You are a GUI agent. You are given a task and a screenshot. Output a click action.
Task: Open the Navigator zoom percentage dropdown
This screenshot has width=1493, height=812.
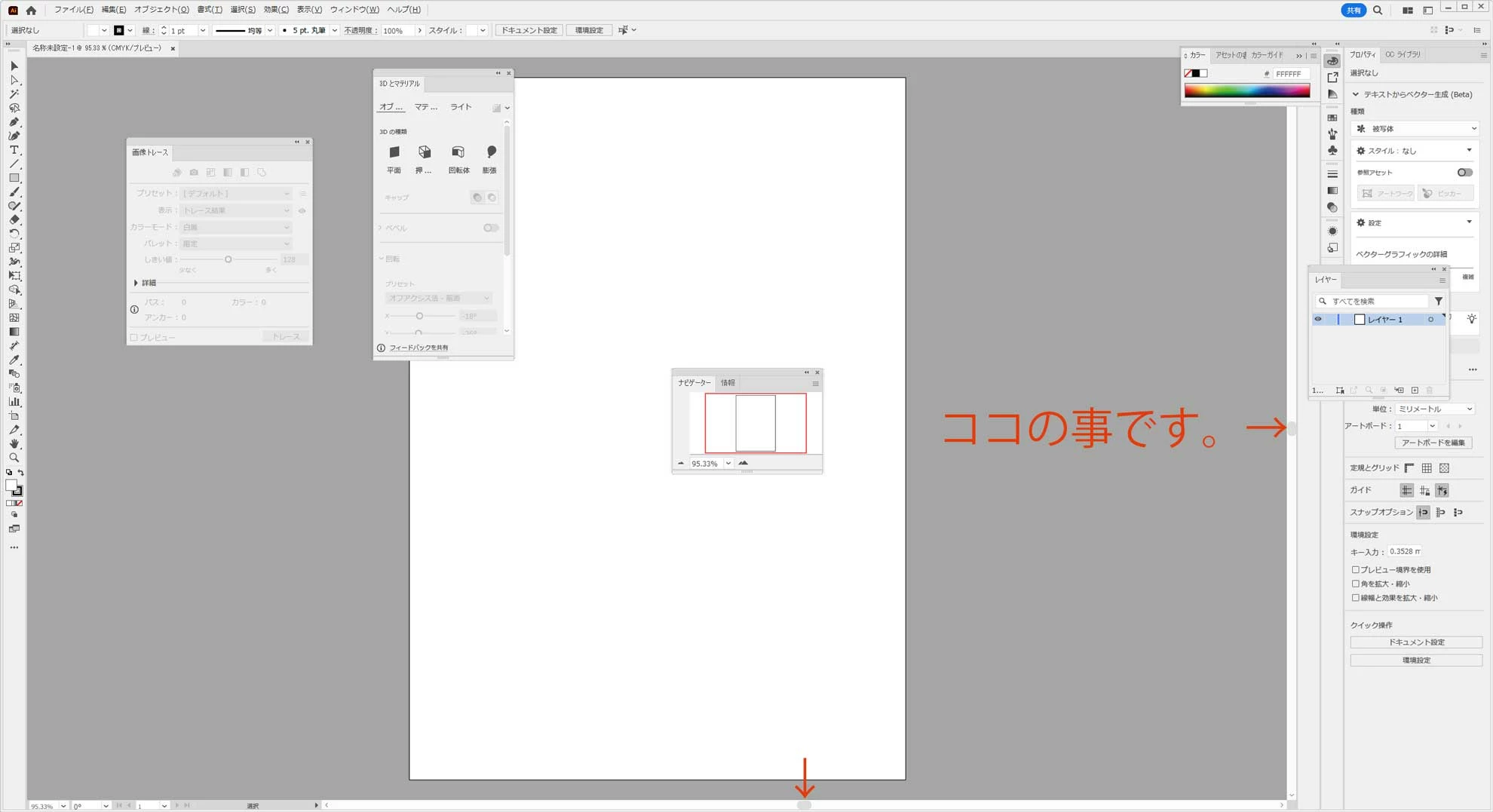click(728, 464)
